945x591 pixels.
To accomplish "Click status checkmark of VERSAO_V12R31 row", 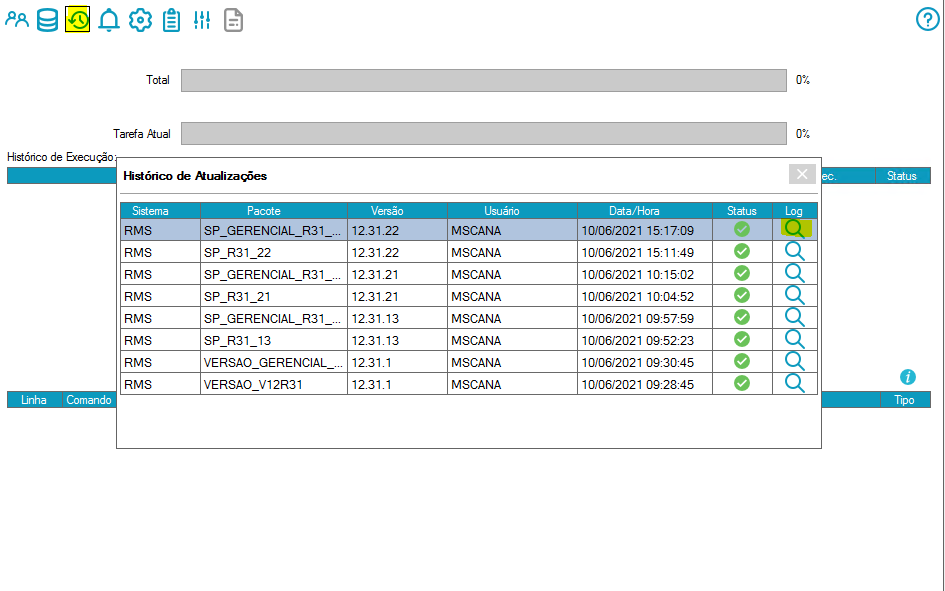I will [x=742, y=383].
